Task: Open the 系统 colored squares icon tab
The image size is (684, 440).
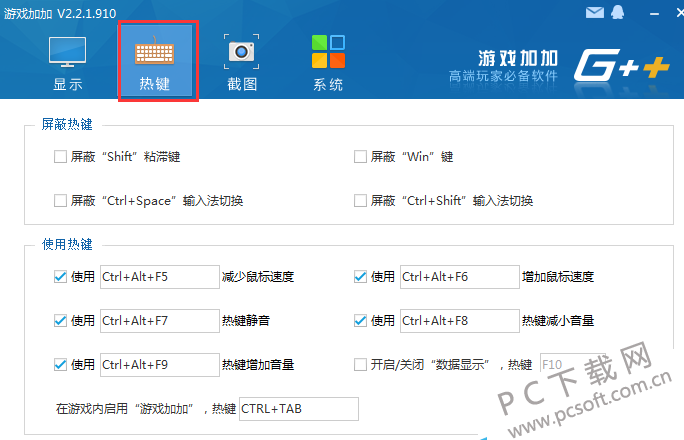Action: pyautogui.click(x=327, y=62)
